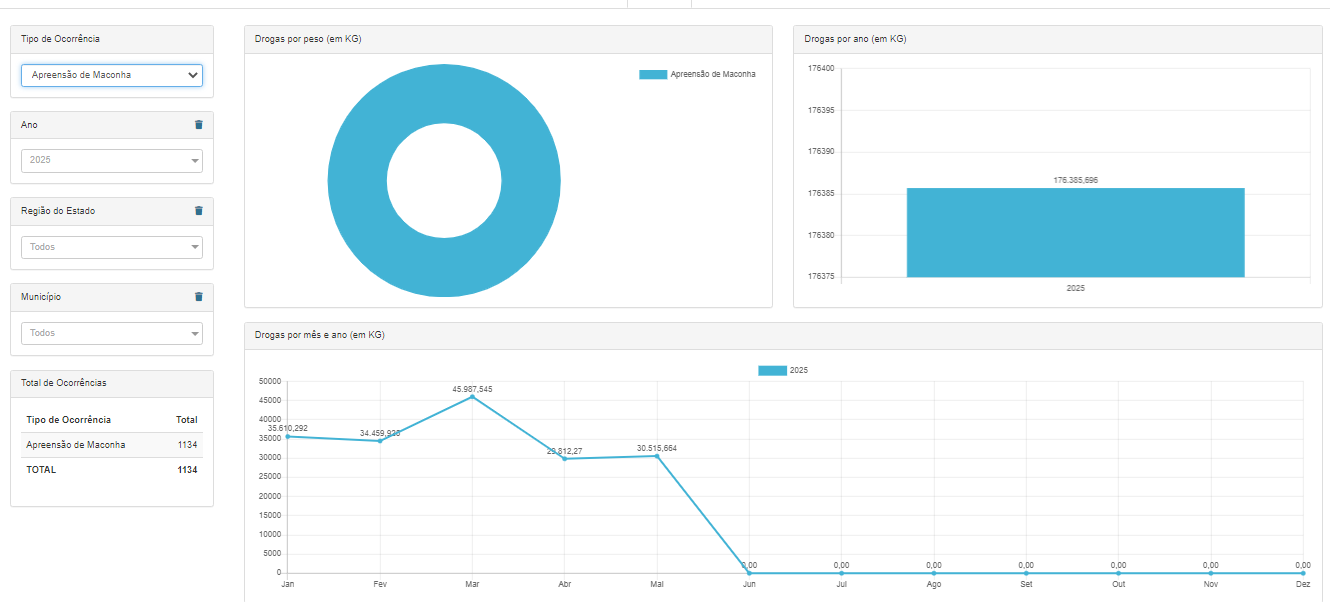Open the Município Todos dropdown
1330x602 pixels.
pyautogui.click(x=112, y=333)
